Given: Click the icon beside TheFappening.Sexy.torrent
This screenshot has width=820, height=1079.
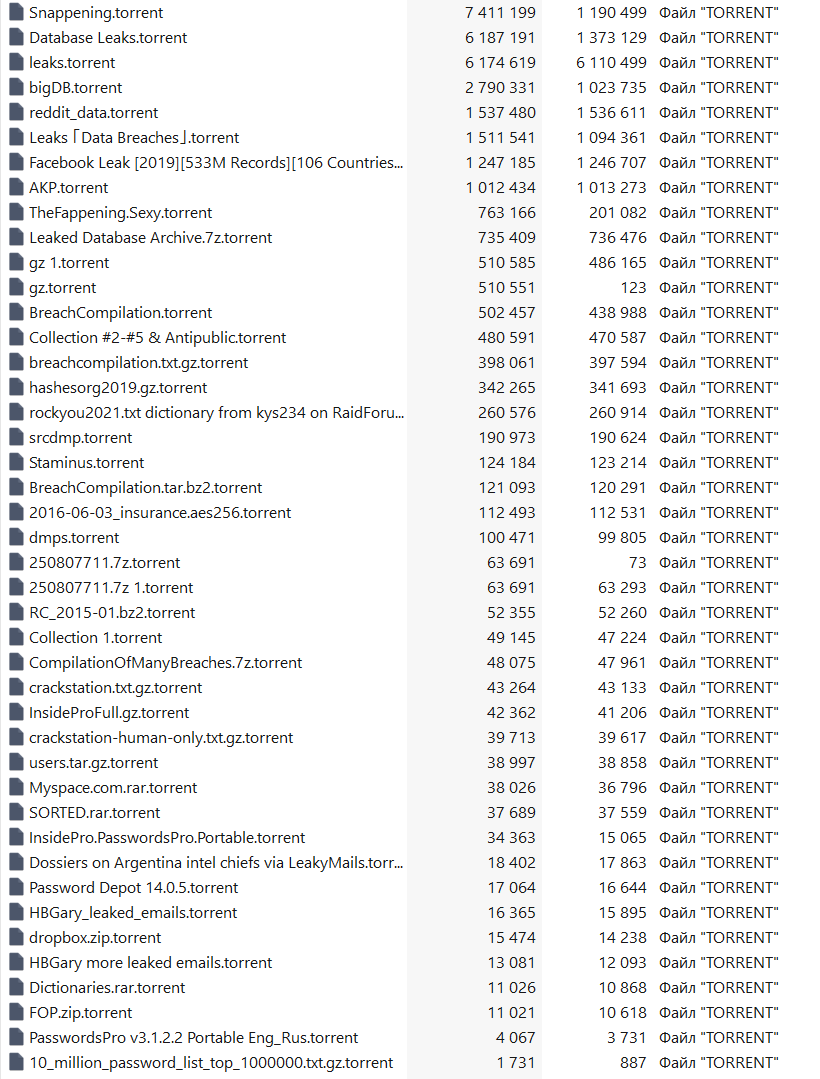Looking at the screenshot, I should tap(17, 213).
